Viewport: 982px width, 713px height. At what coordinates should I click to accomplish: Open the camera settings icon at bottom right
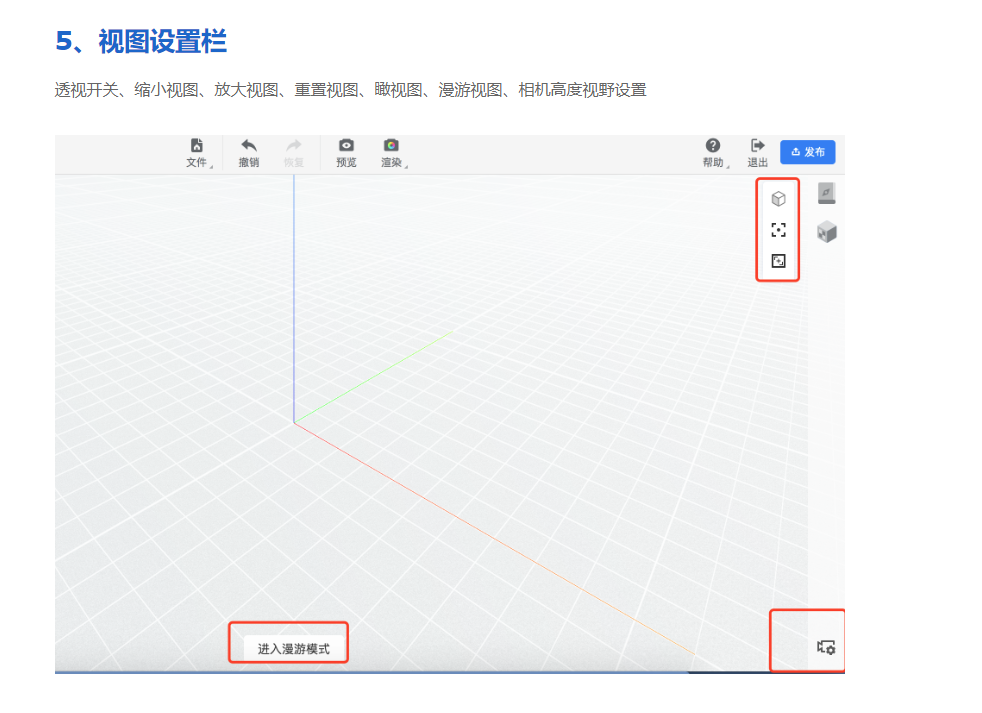826,647
